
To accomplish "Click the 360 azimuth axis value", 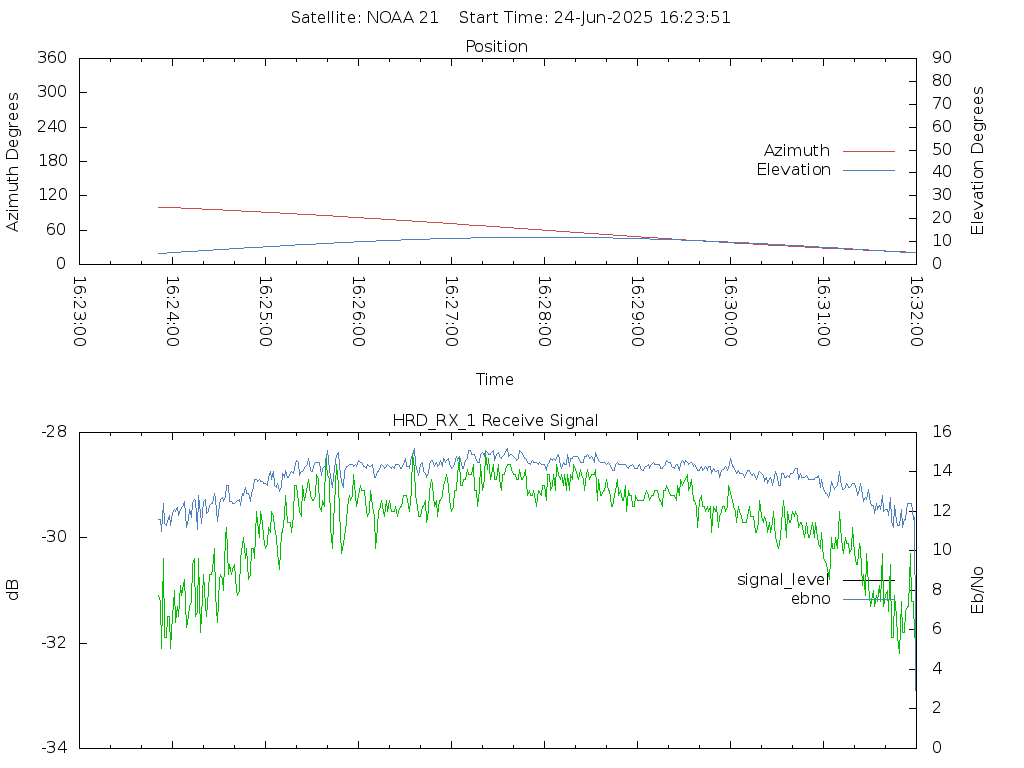I will (x=52, y=57).
